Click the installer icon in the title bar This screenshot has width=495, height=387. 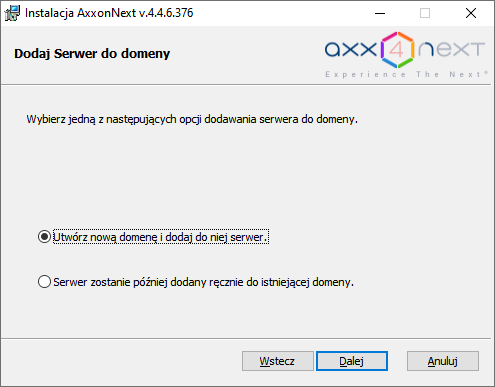click(12, 13)
